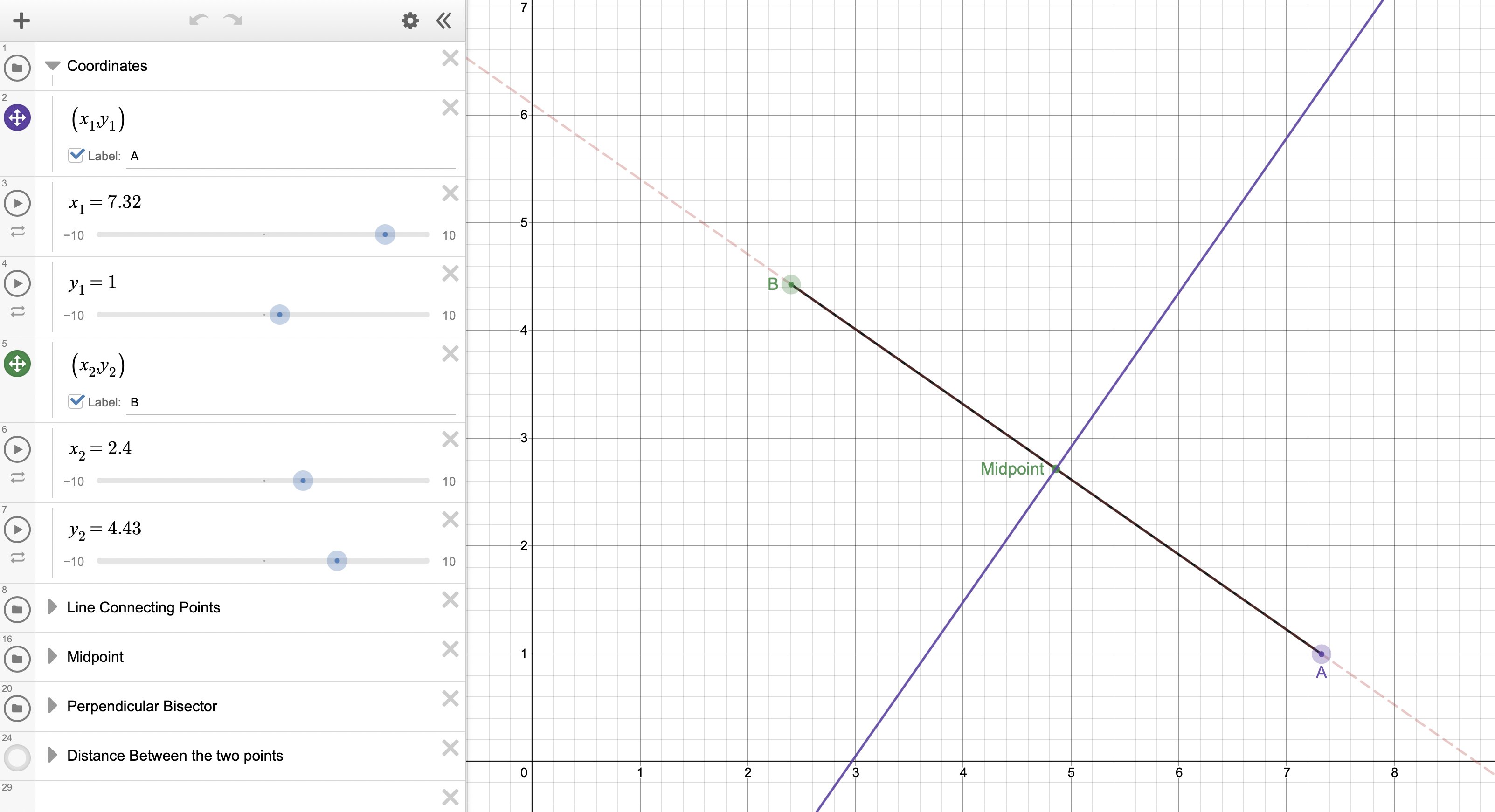The width and height of the screenshot is (1495, 812).
Task: Collapse the Coordinates folder
Action: point(53,65)
